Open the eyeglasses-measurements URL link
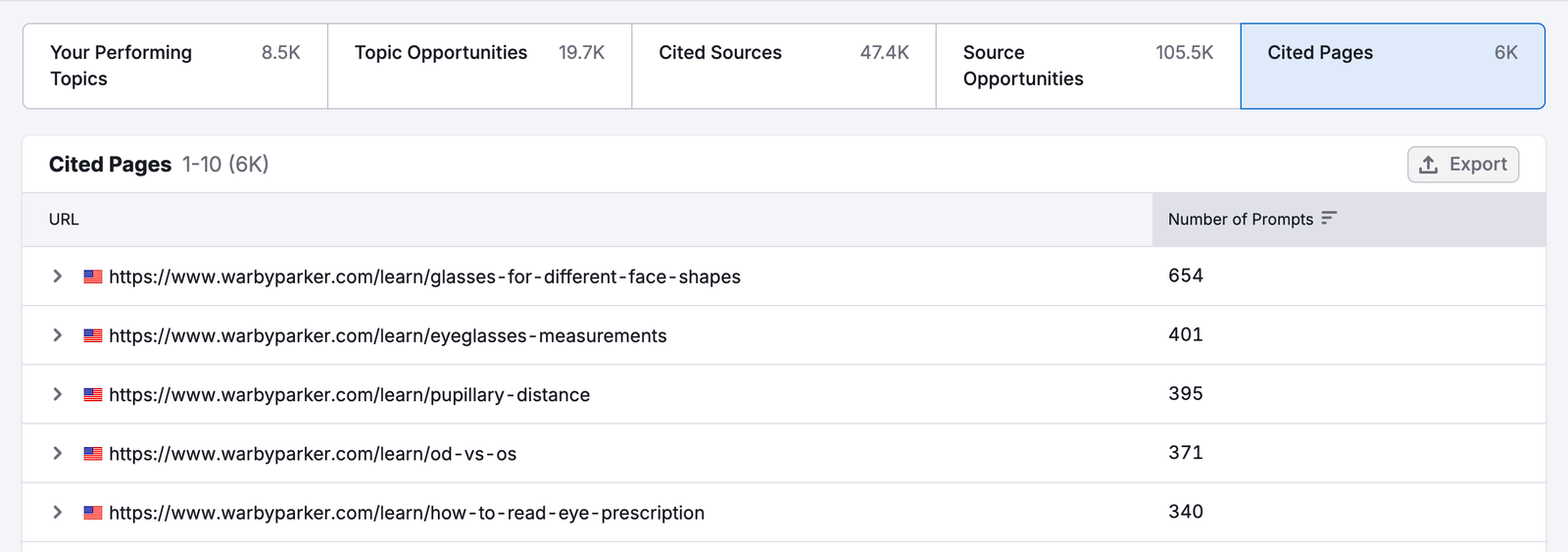1568x552 pixels. point(387,336)
